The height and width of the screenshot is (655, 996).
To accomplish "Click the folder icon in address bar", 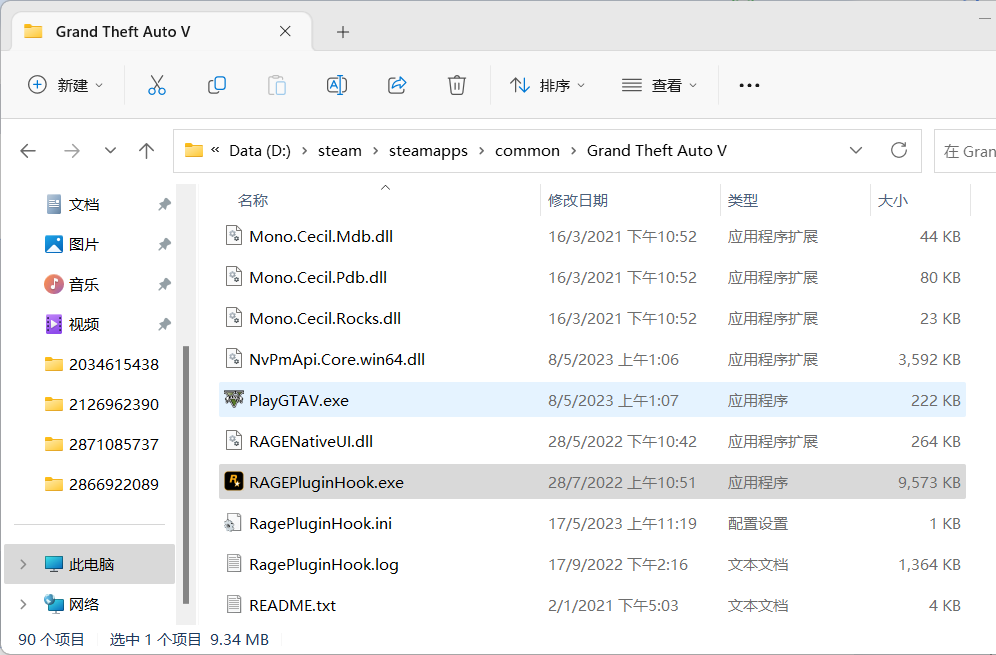I will point(194,151).
